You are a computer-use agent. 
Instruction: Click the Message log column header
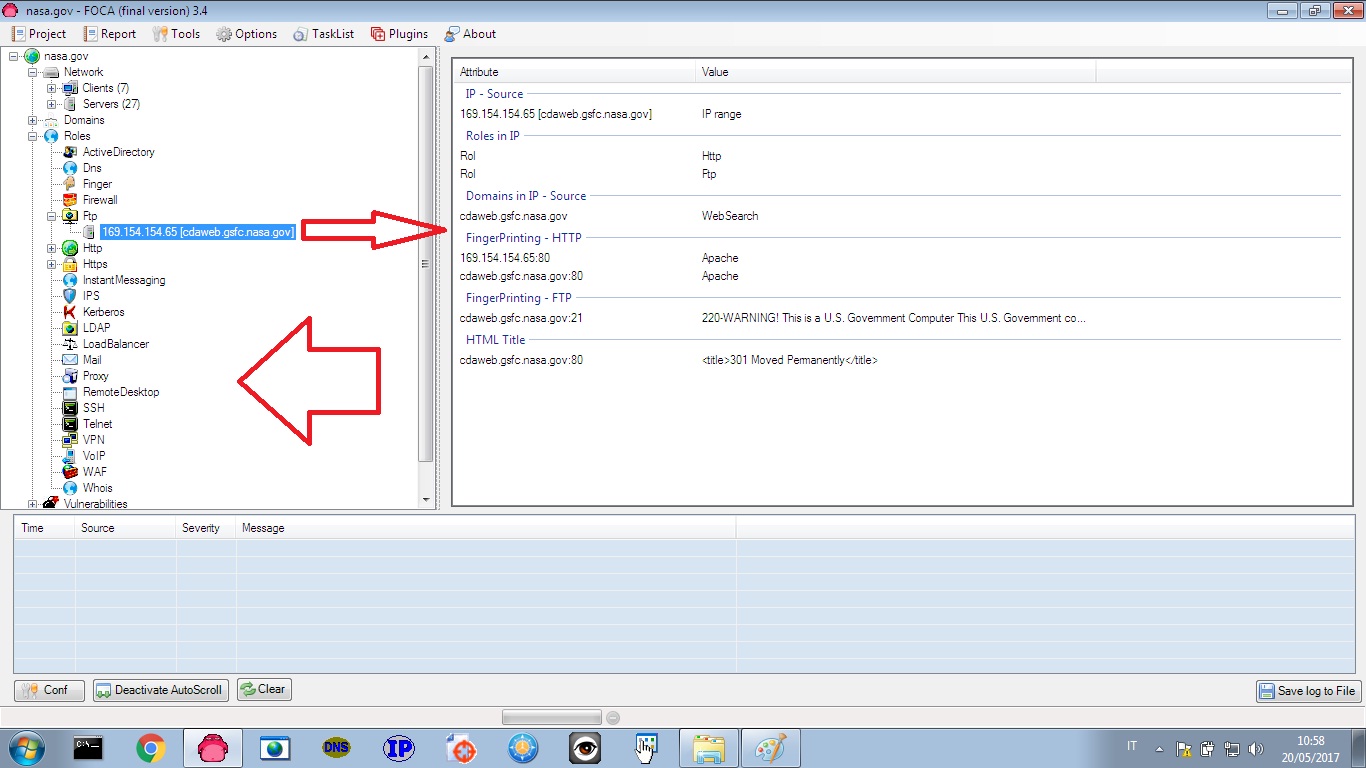[x=486, y=528]
